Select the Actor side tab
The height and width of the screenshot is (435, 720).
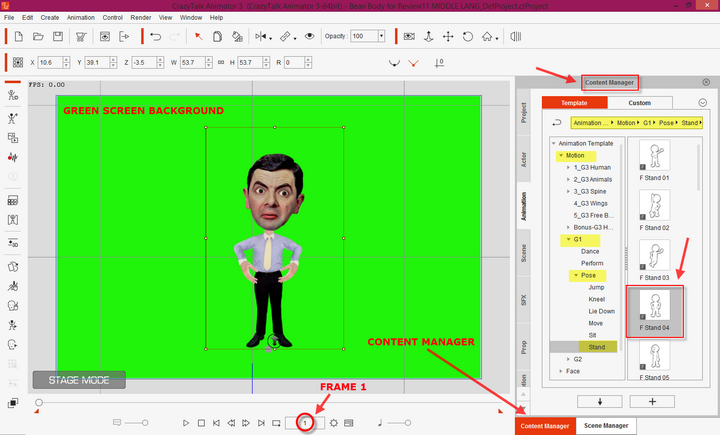(x=523, y=159)
